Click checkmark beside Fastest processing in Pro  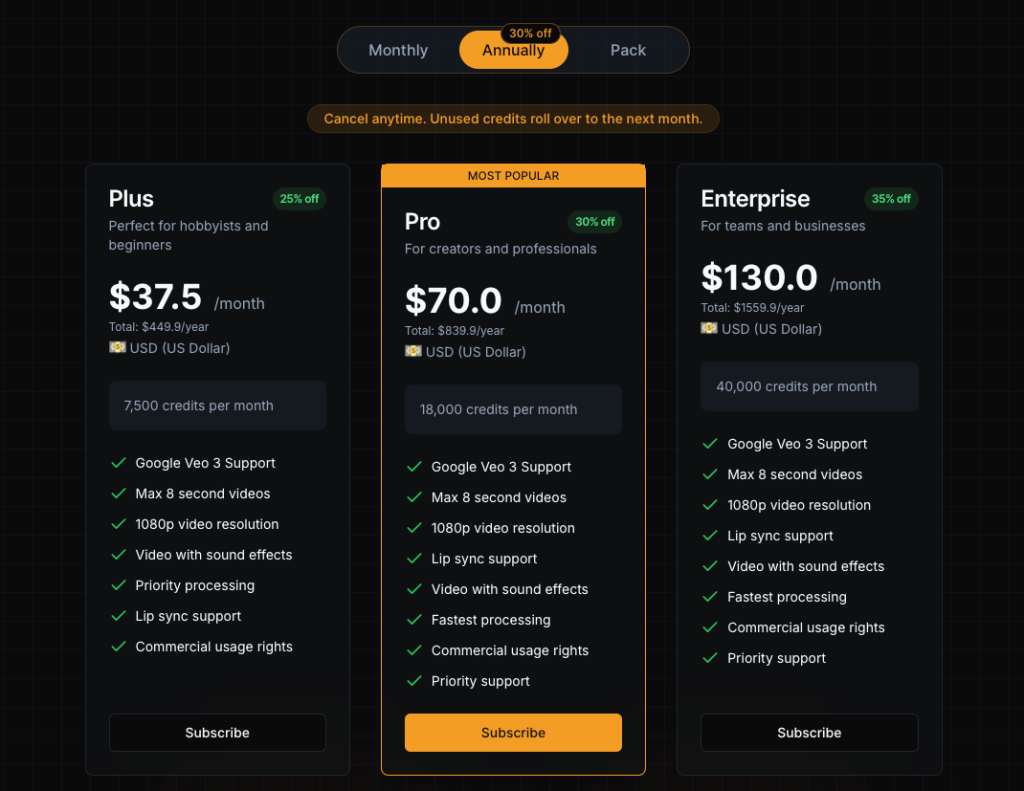[414, 620]
